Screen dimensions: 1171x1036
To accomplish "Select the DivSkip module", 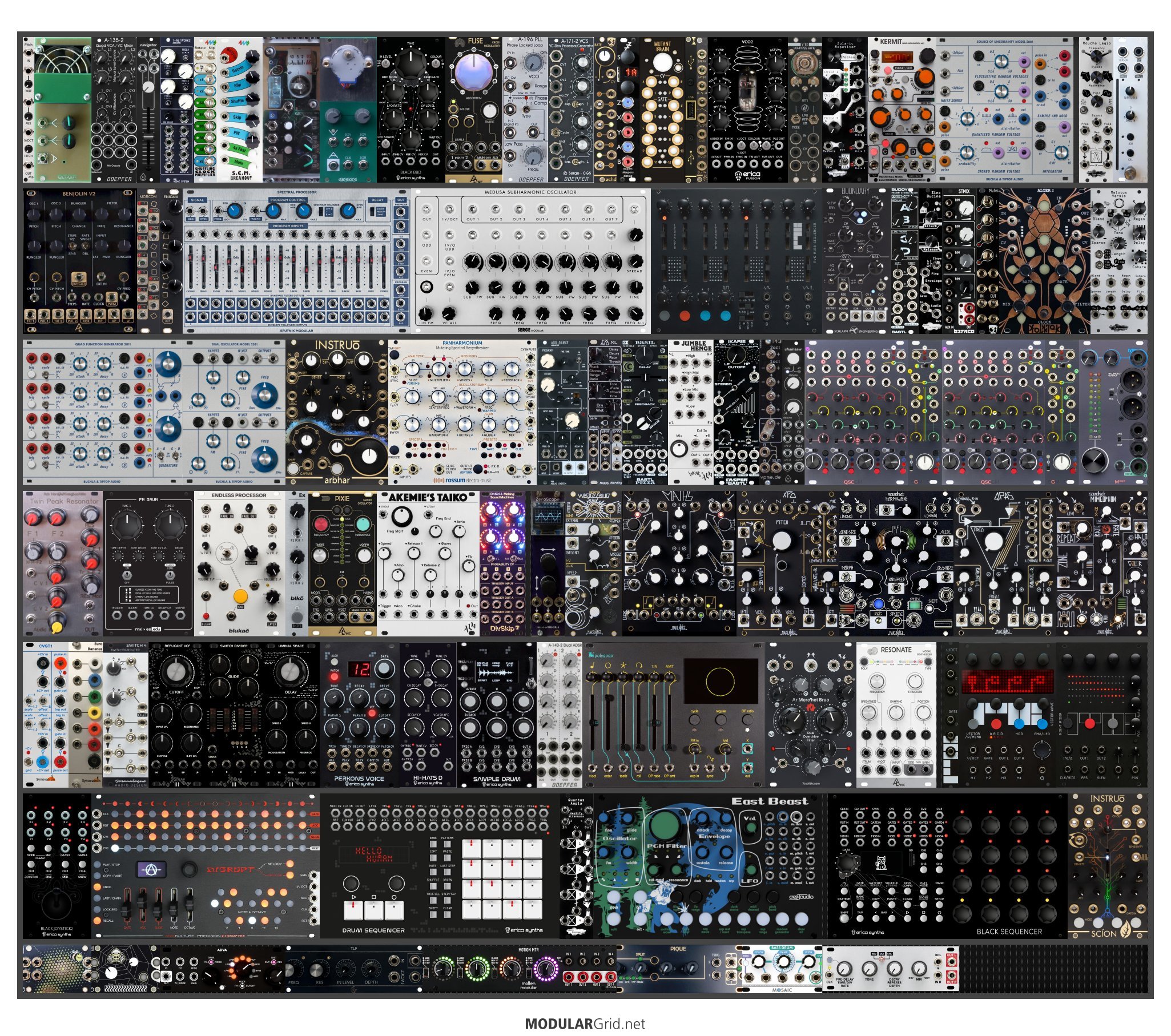I will (x=503, y=563).
